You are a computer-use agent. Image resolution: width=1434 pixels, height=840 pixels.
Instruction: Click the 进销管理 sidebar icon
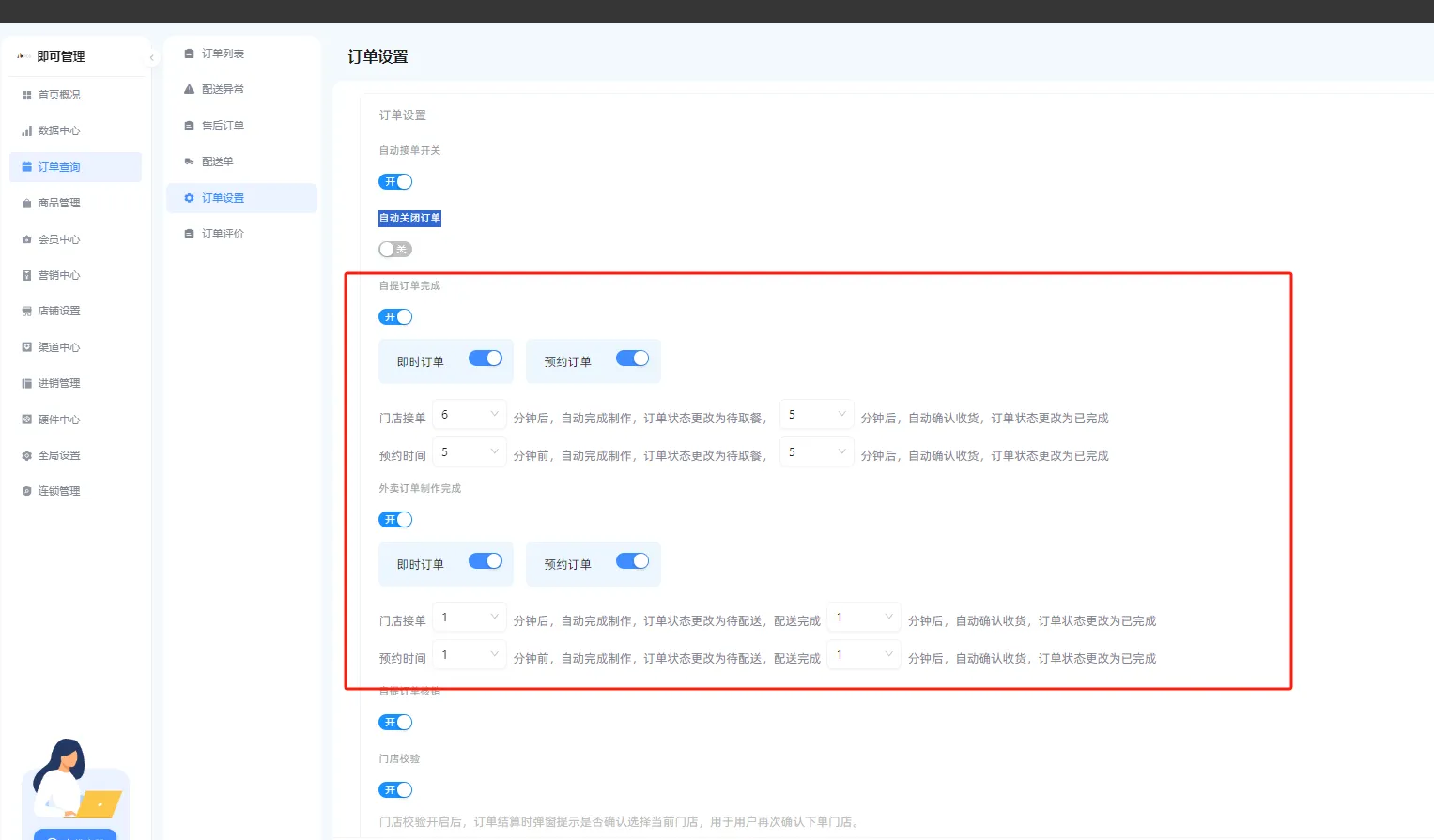27,383
